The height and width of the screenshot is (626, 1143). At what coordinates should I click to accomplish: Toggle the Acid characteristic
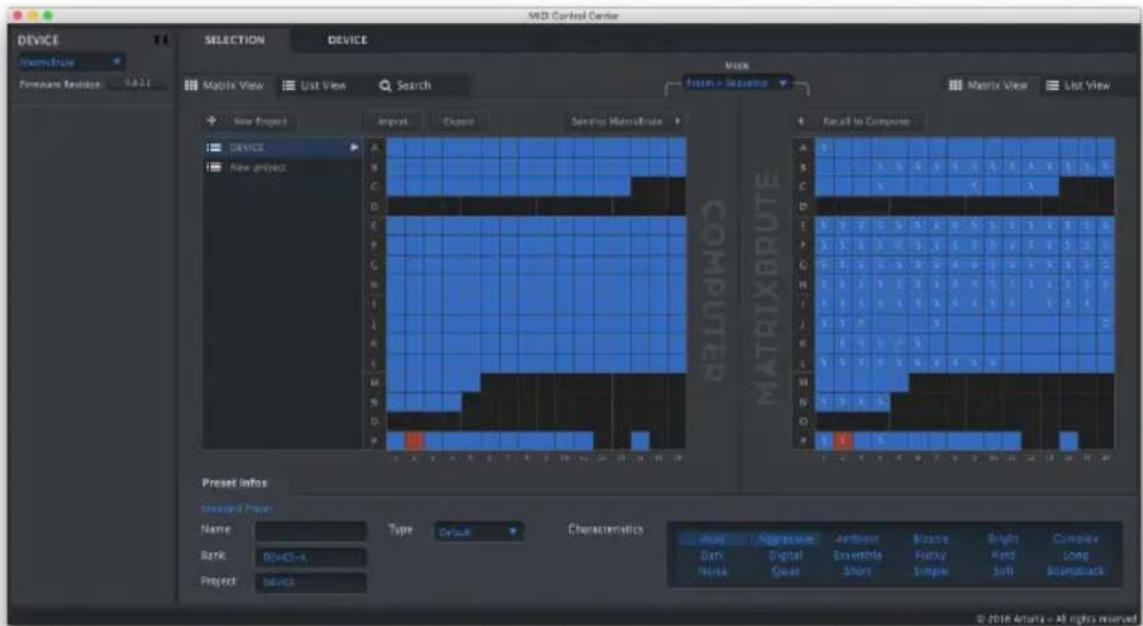point(711,539)
